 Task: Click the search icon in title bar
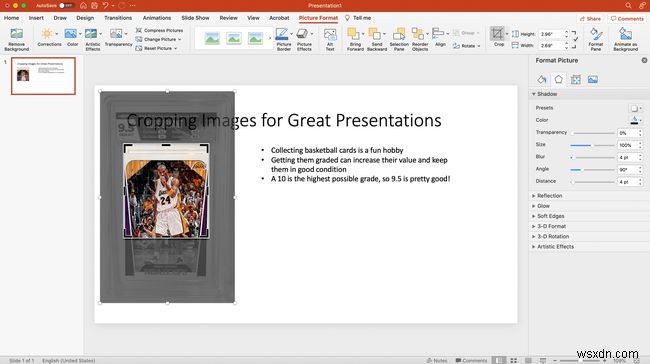628,5
